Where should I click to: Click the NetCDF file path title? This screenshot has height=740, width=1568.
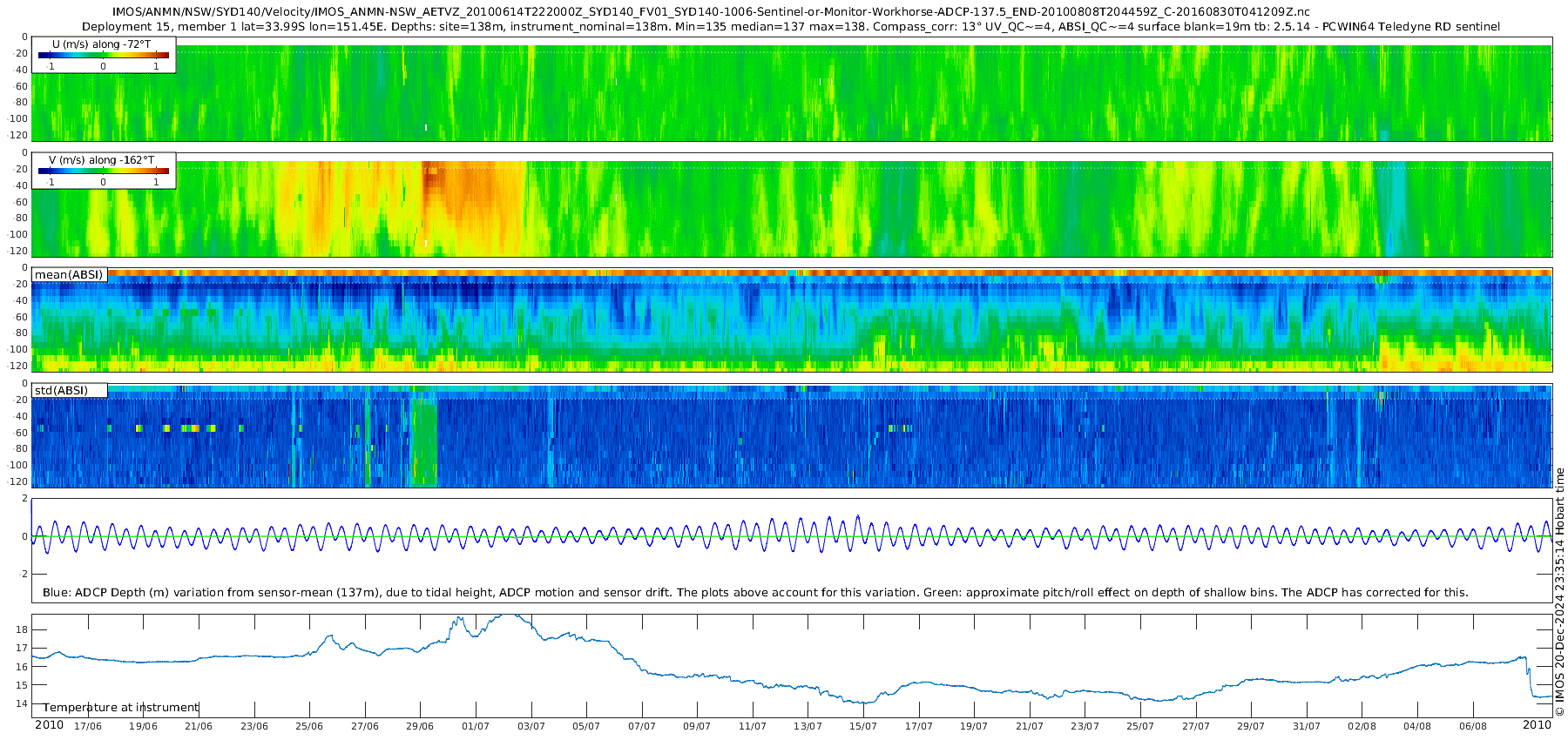pos(711,12)
